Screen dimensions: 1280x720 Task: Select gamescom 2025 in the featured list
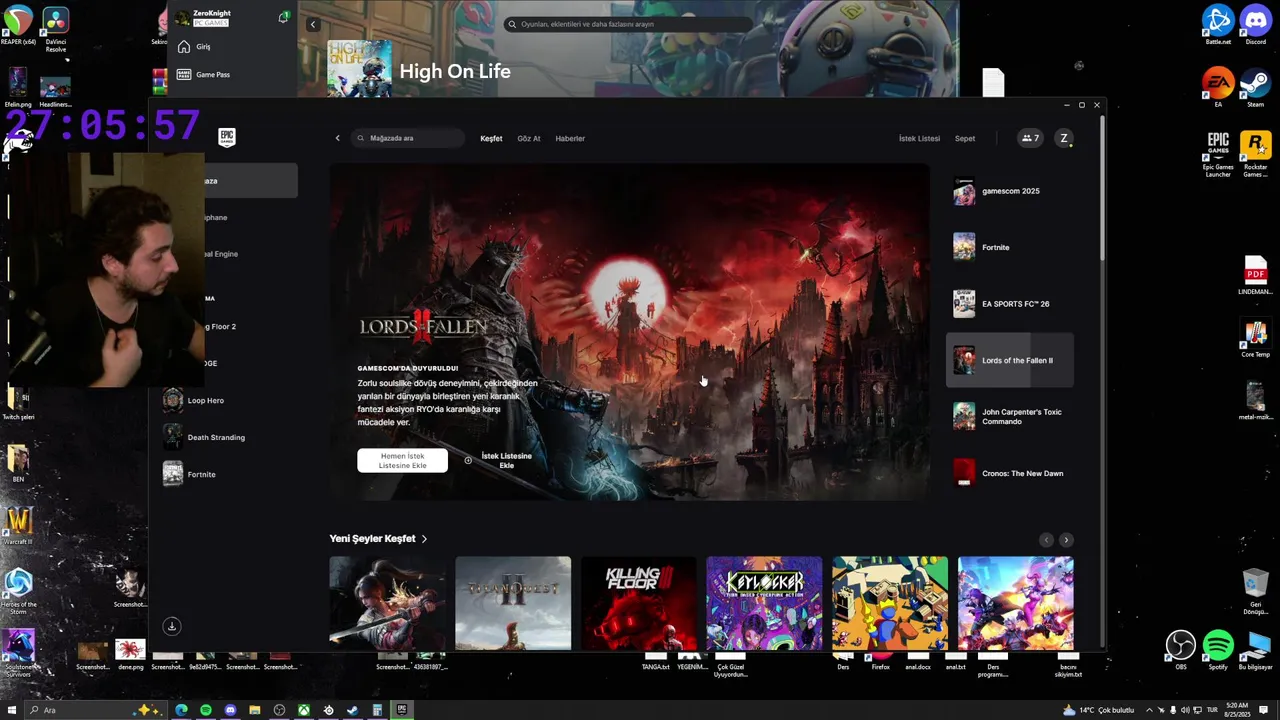(1010, 191)
